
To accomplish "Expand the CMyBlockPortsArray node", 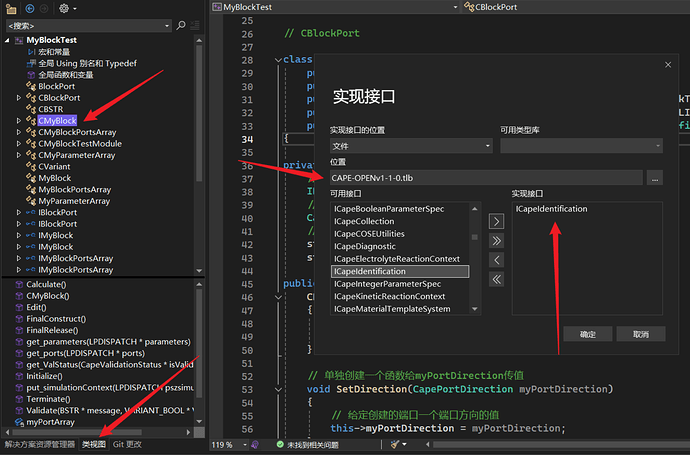I will (18, 132).
